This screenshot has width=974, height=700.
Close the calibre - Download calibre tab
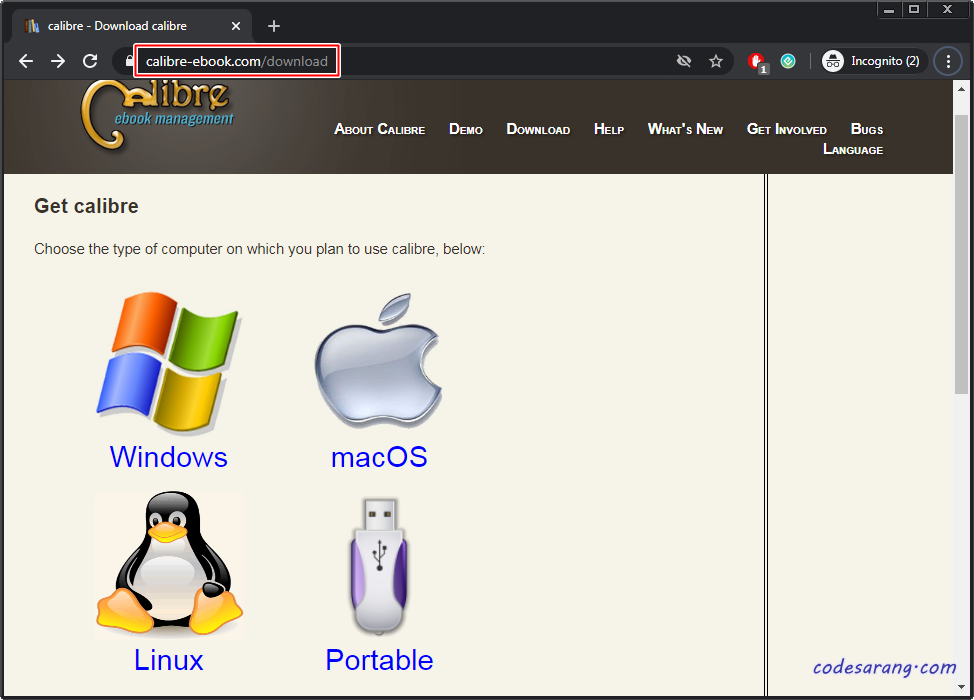click(x=235, y=26)
